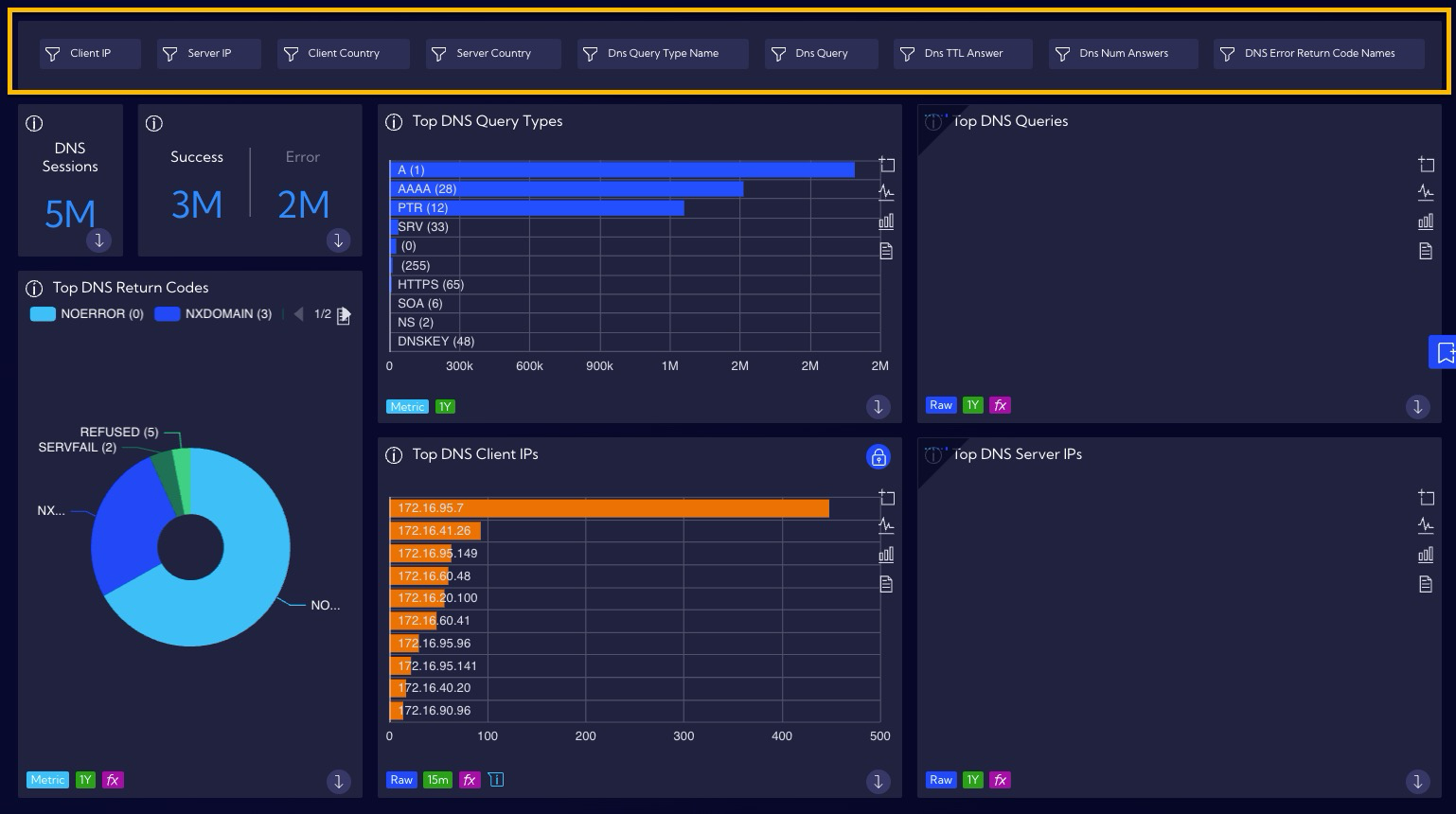The image size is (1456, 814).
Task: Open info icon on DNS Sessions card
Action: (34, 123)
